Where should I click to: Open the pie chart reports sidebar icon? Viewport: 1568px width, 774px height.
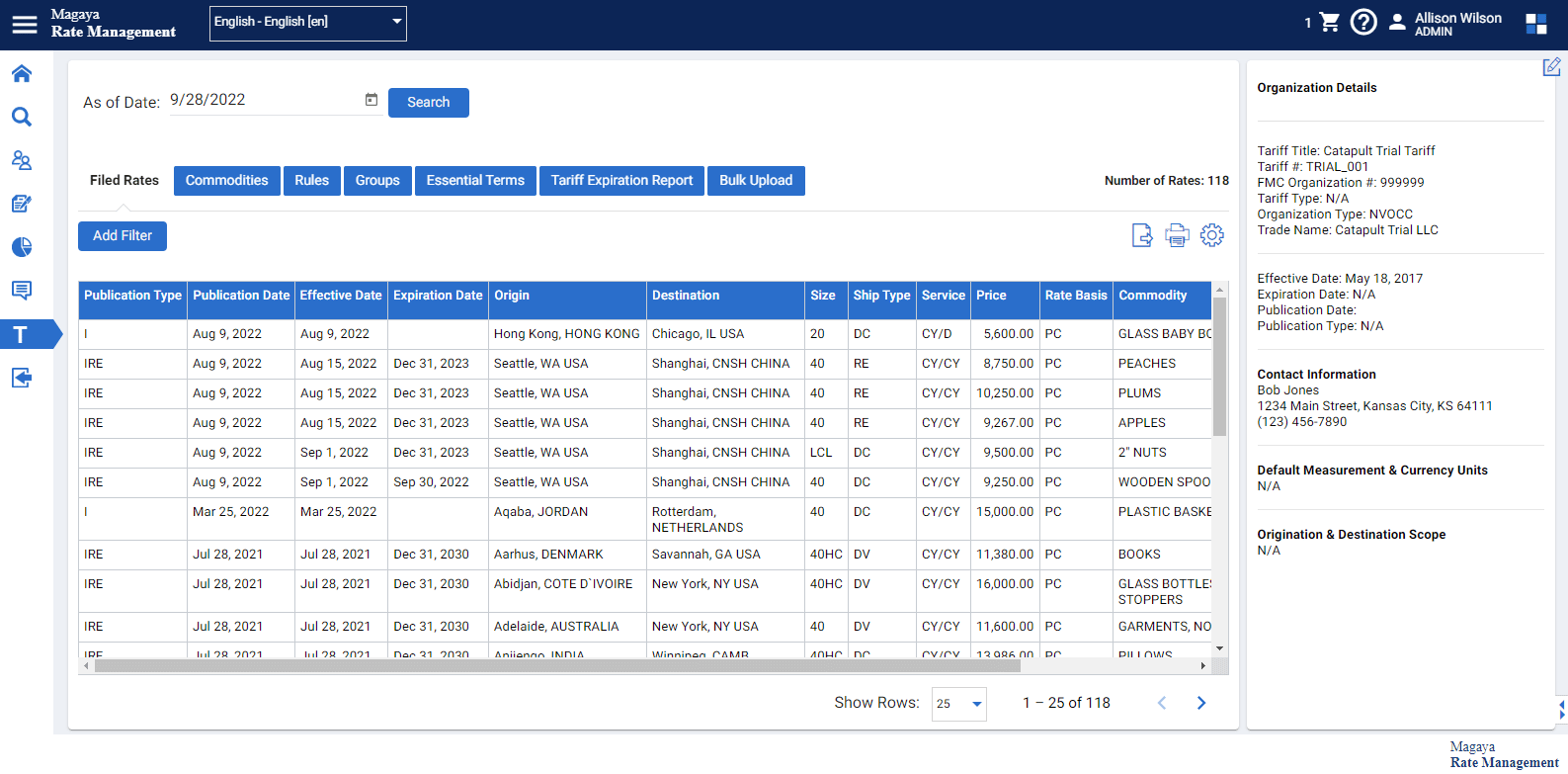point(22,247)
